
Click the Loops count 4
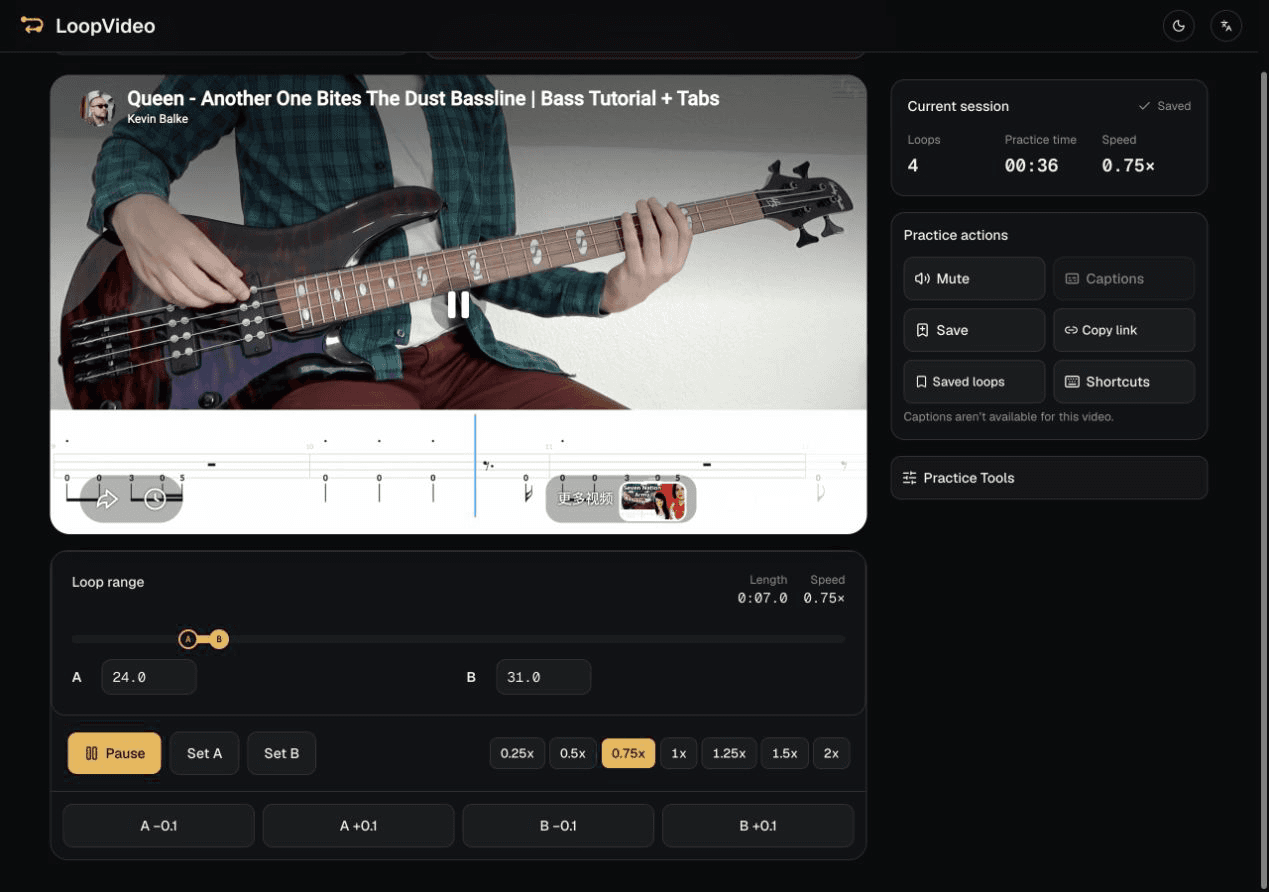tap(913, 166)
